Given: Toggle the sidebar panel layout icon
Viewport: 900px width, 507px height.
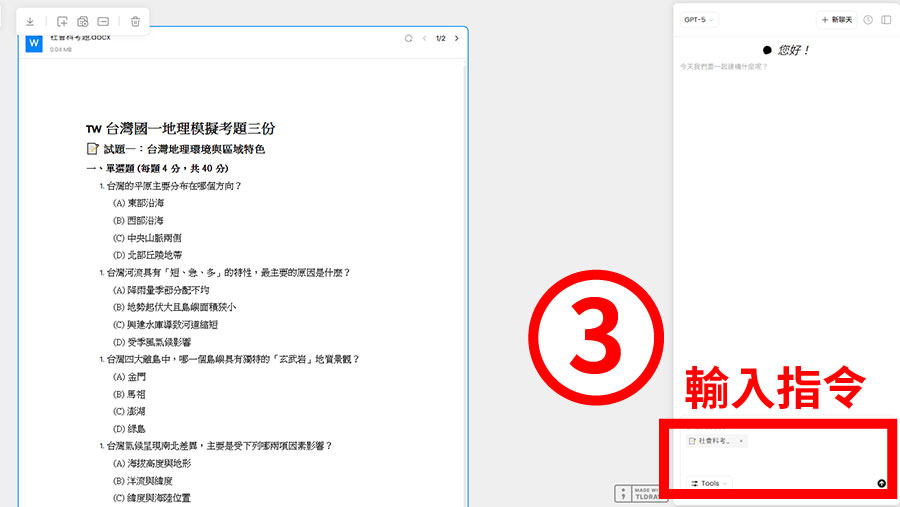Looking at the screenshot, I should click(886, 20).
